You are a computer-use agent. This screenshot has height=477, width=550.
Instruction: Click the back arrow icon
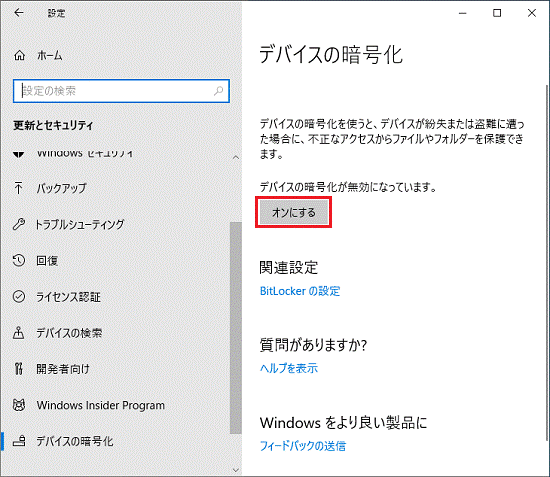tap(19, 13)
